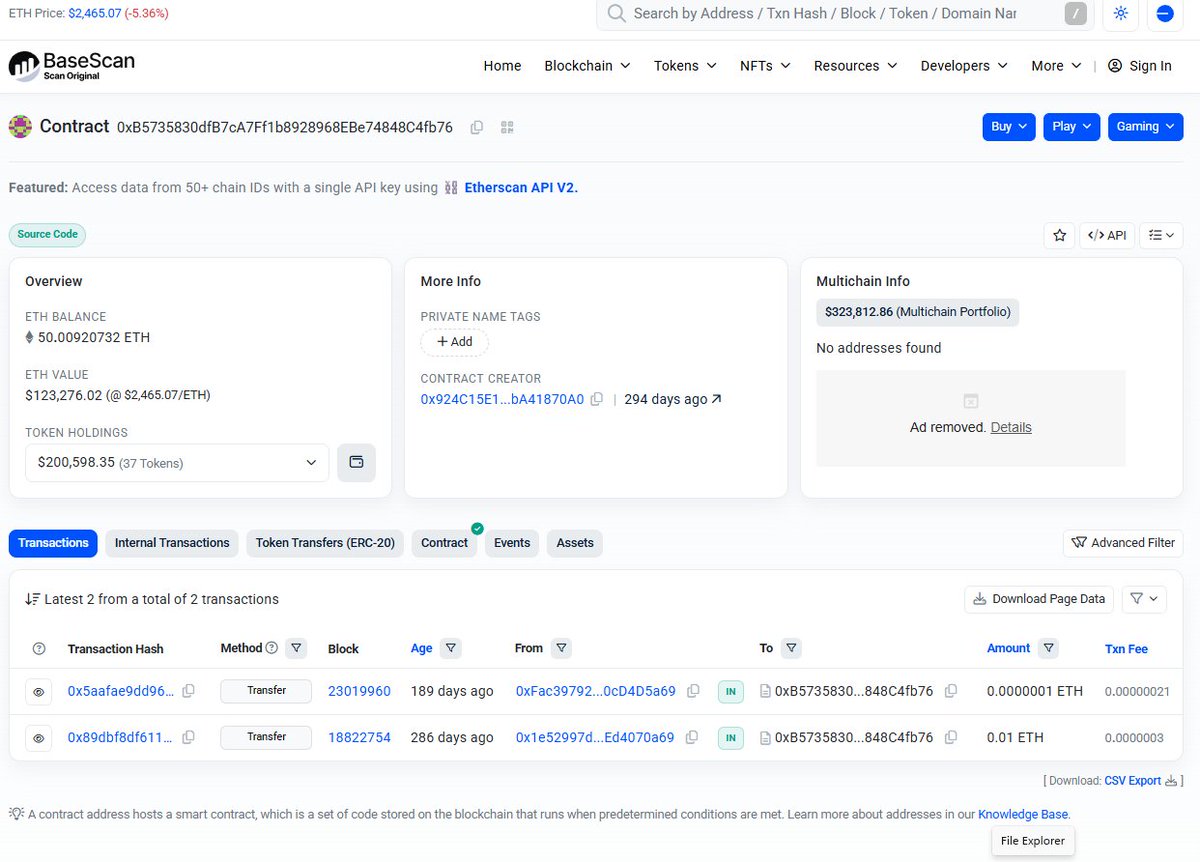The width and height of the screenshot is (1200, 862).
Task: Open transaction hash 0x5aafae9dd96...
Action: [x=120, y=691]
